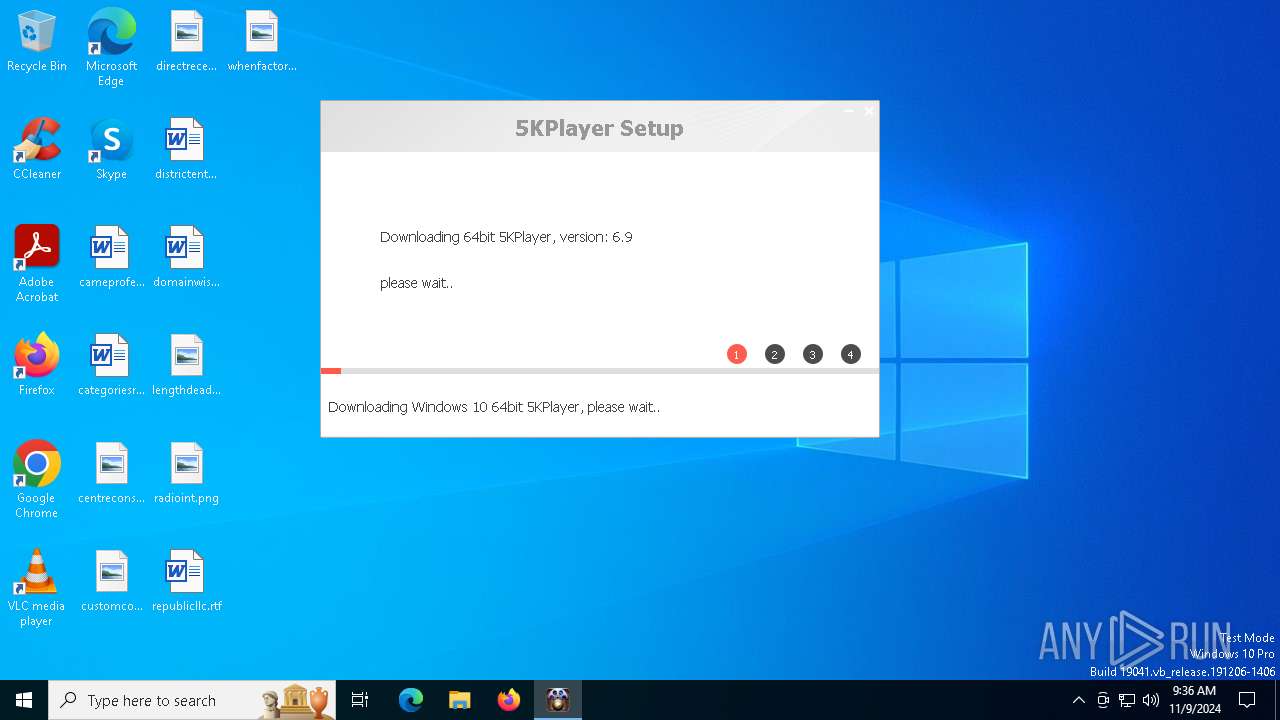
Task: Select the domainwis... Word document
Action: tap(186, 258)
